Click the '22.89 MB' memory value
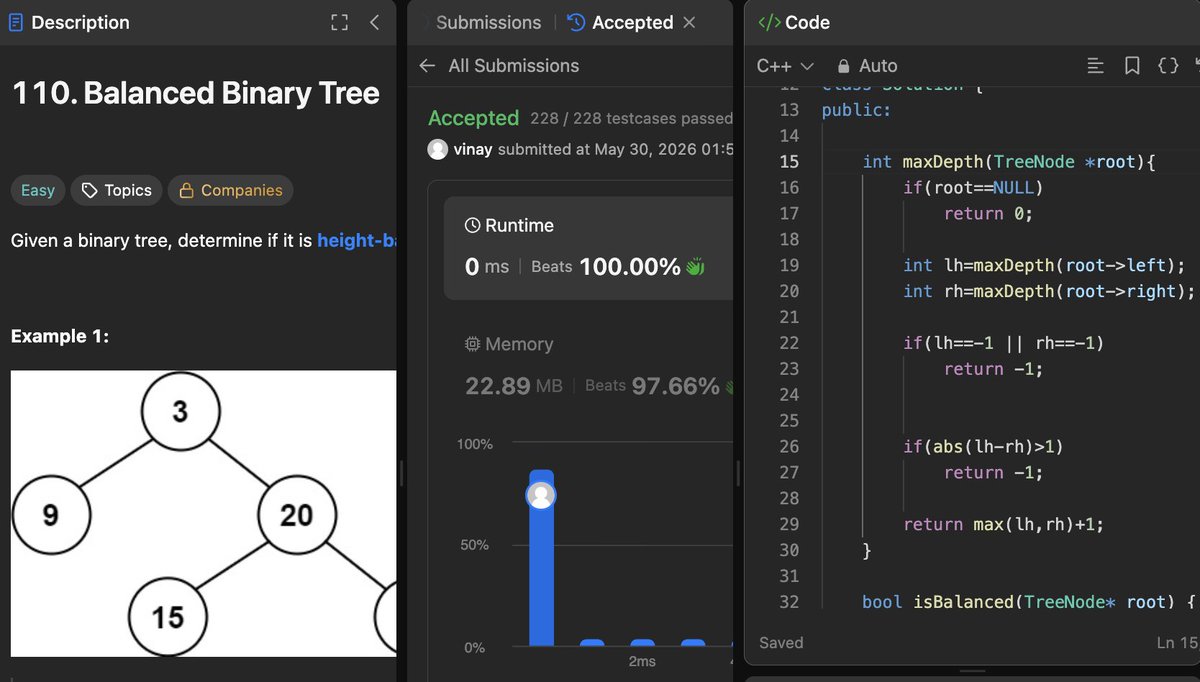 click(513, 386)
